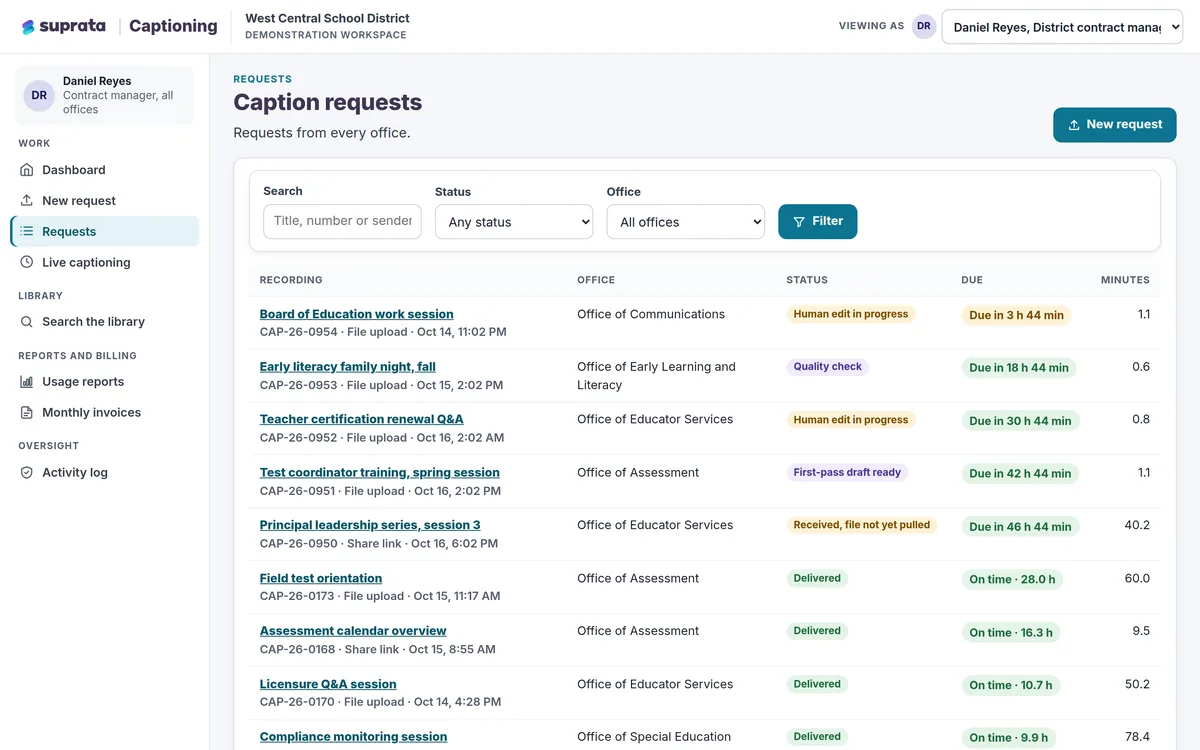Click the Due in 18 h 44 min badge
1200x750 pixels.
point(1019,368)
